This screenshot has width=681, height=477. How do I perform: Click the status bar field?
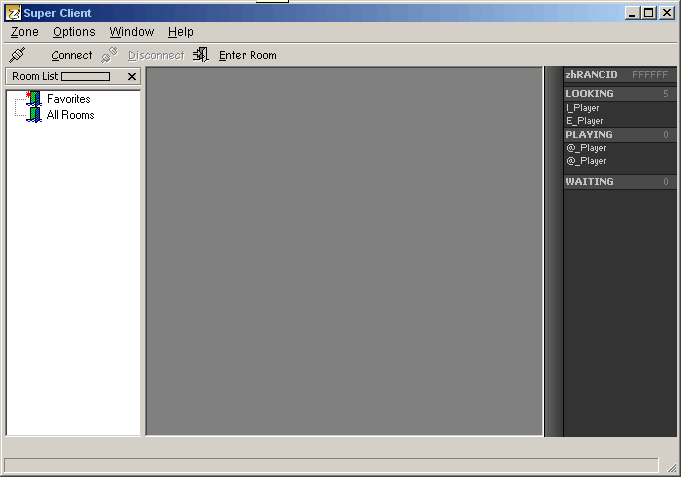331,465
